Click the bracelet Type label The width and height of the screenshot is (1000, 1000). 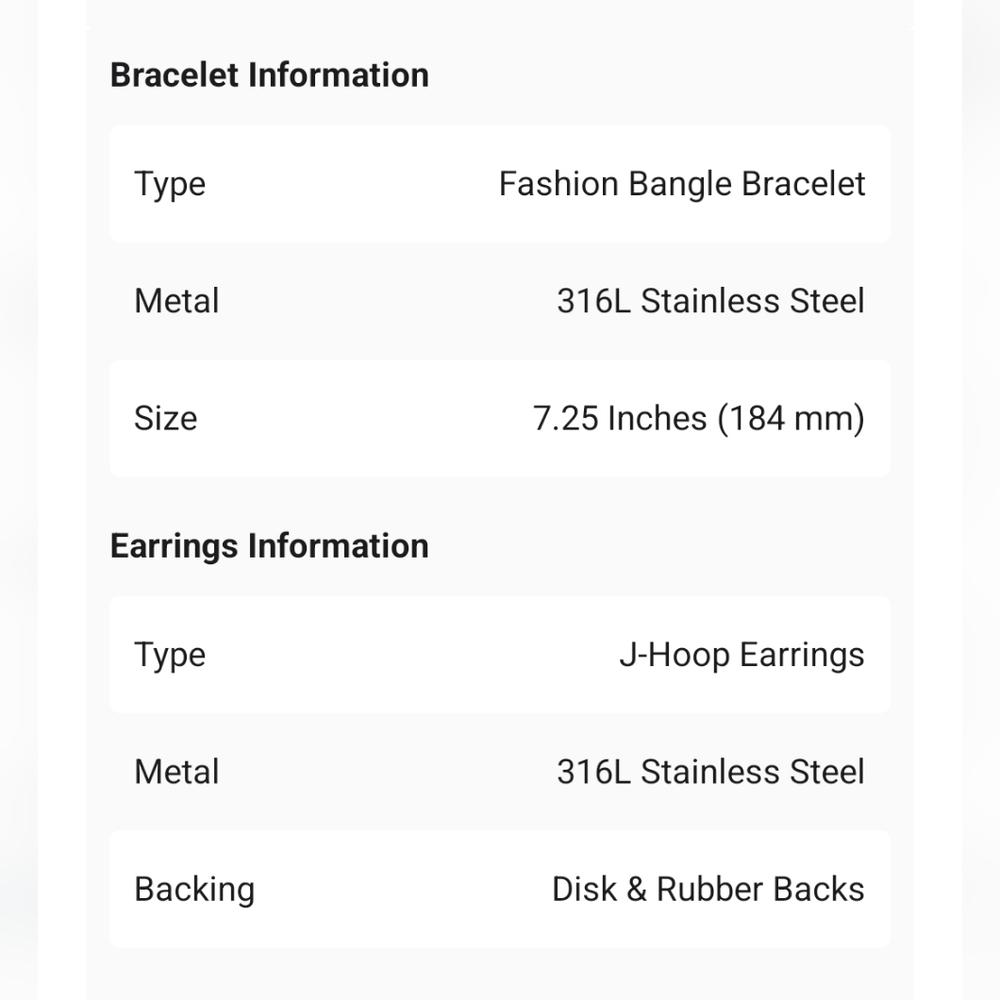click(x=170, y=185)
